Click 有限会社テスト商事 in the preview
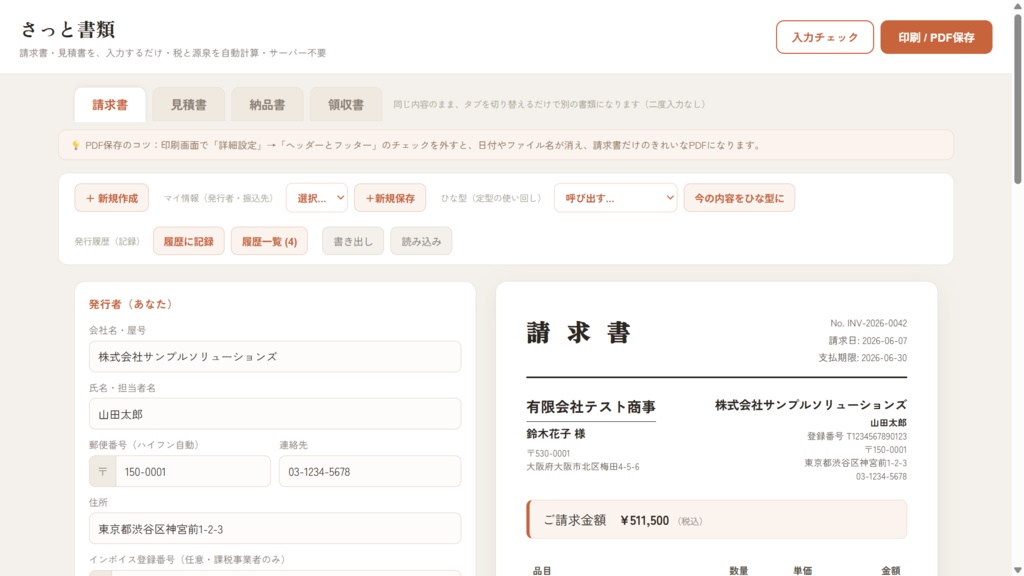This screenshot has height=576, width=1024. [x=591, y=407]
